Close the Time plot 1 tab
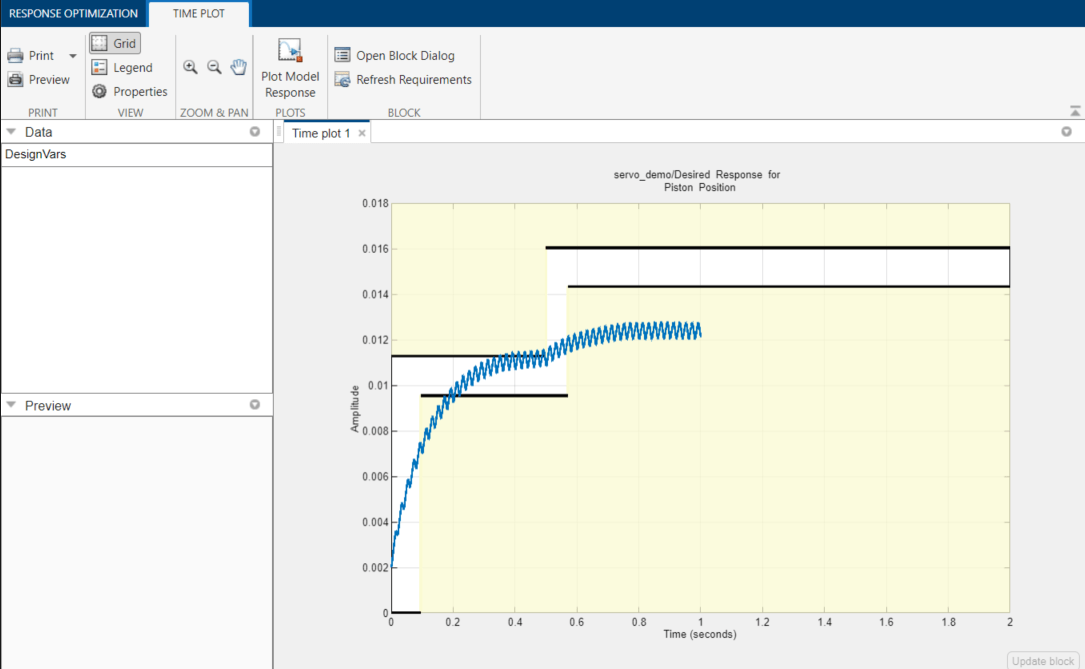Image resolution: width=1085 pixels, height=669 pixels. pyautogui.click(x=362, y=133)
